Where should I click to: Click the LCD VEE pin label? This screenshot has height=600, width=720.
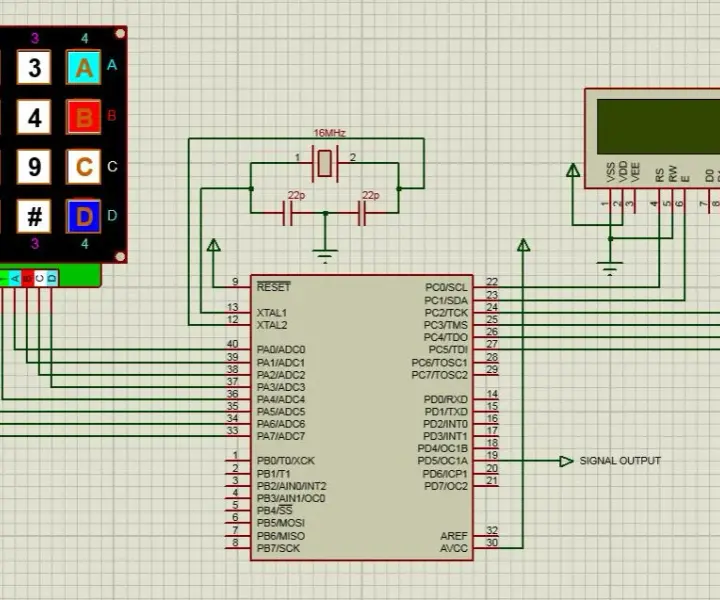(x=635, y=172)
